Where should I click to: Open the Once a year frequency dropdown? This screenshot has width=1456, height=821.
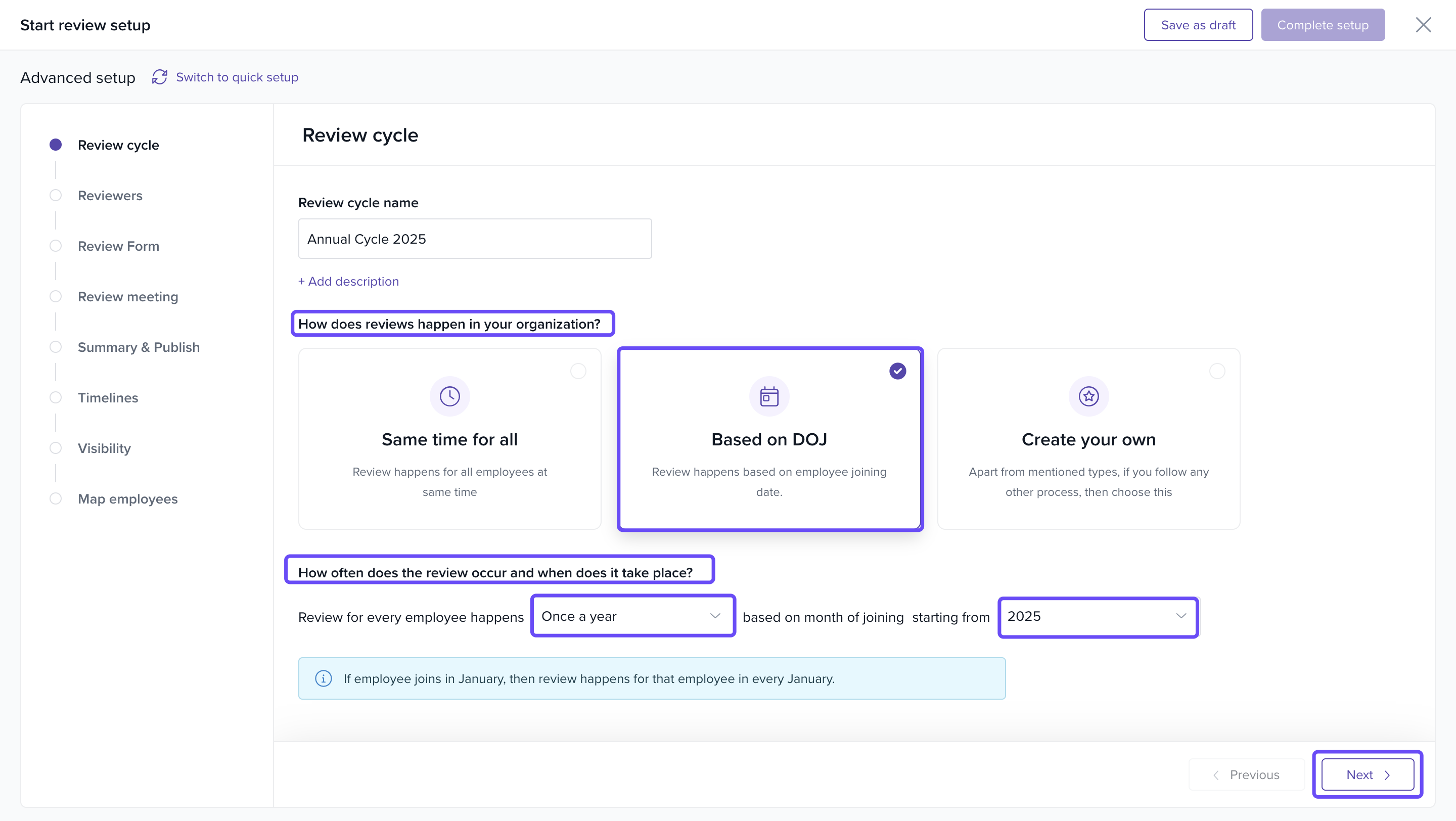click(x=632, y=616)
